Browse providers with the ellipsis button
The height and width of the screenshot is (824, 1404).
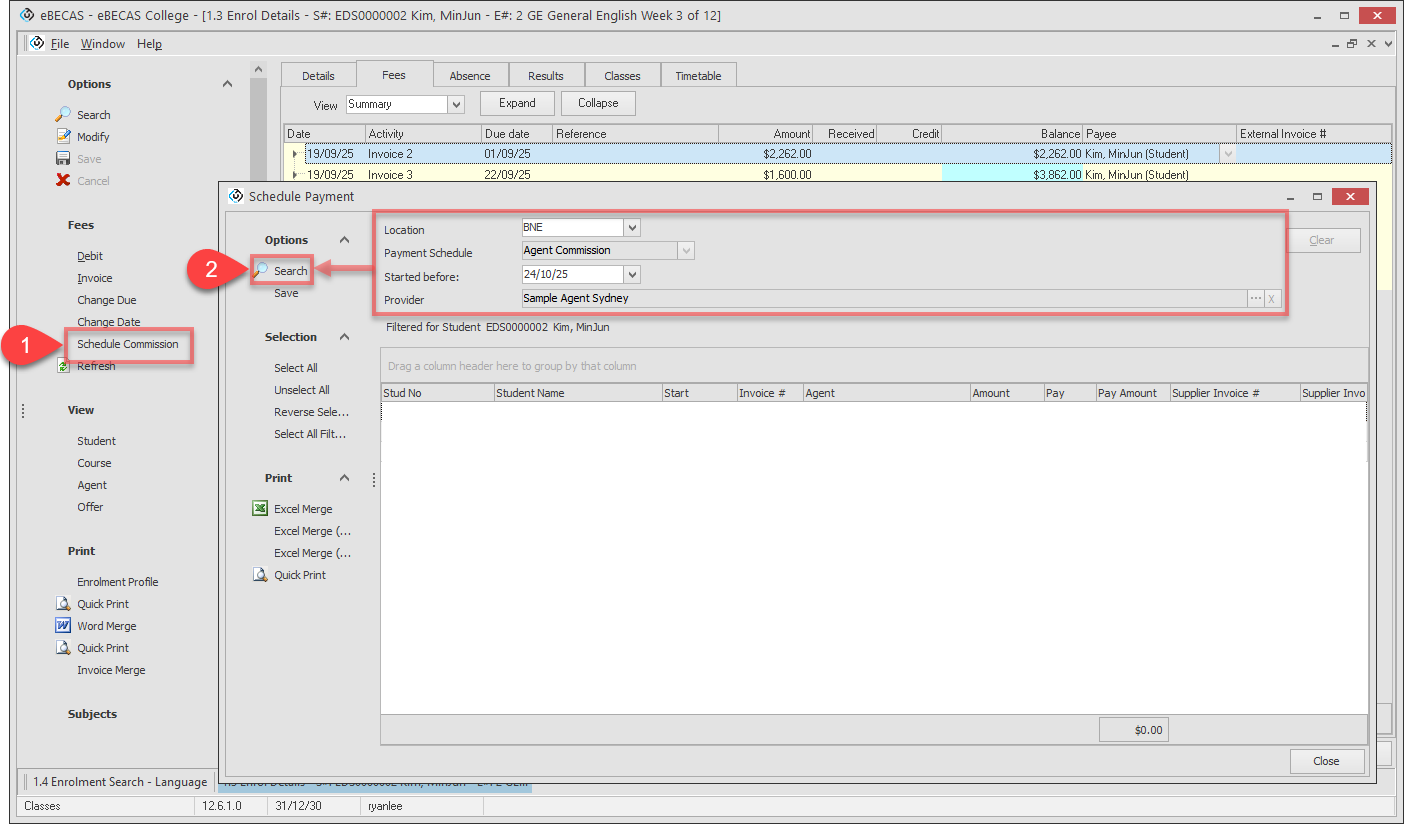coord(1255,299)
